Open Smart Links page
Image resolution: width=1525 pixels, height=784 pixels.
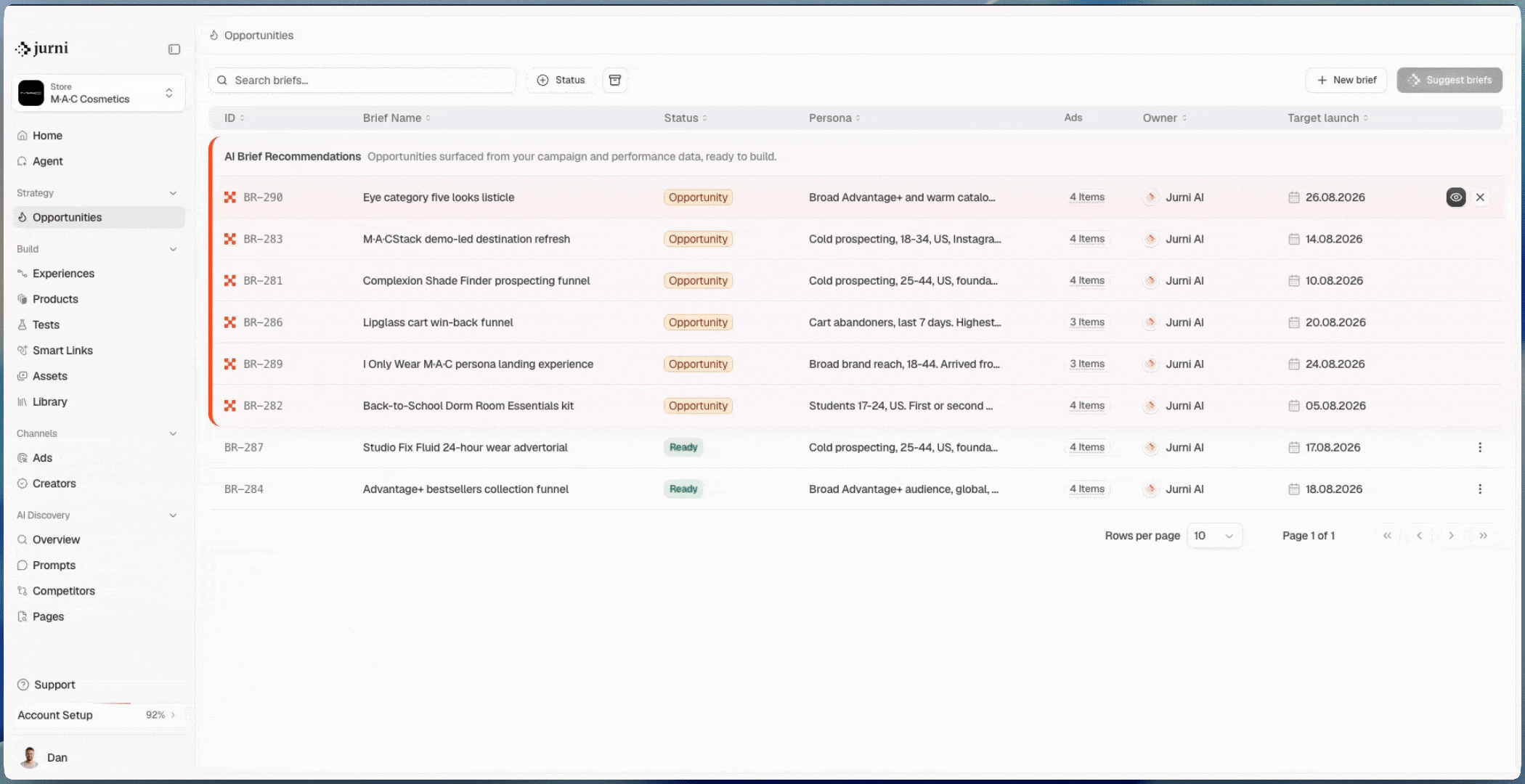click(99, 351)
